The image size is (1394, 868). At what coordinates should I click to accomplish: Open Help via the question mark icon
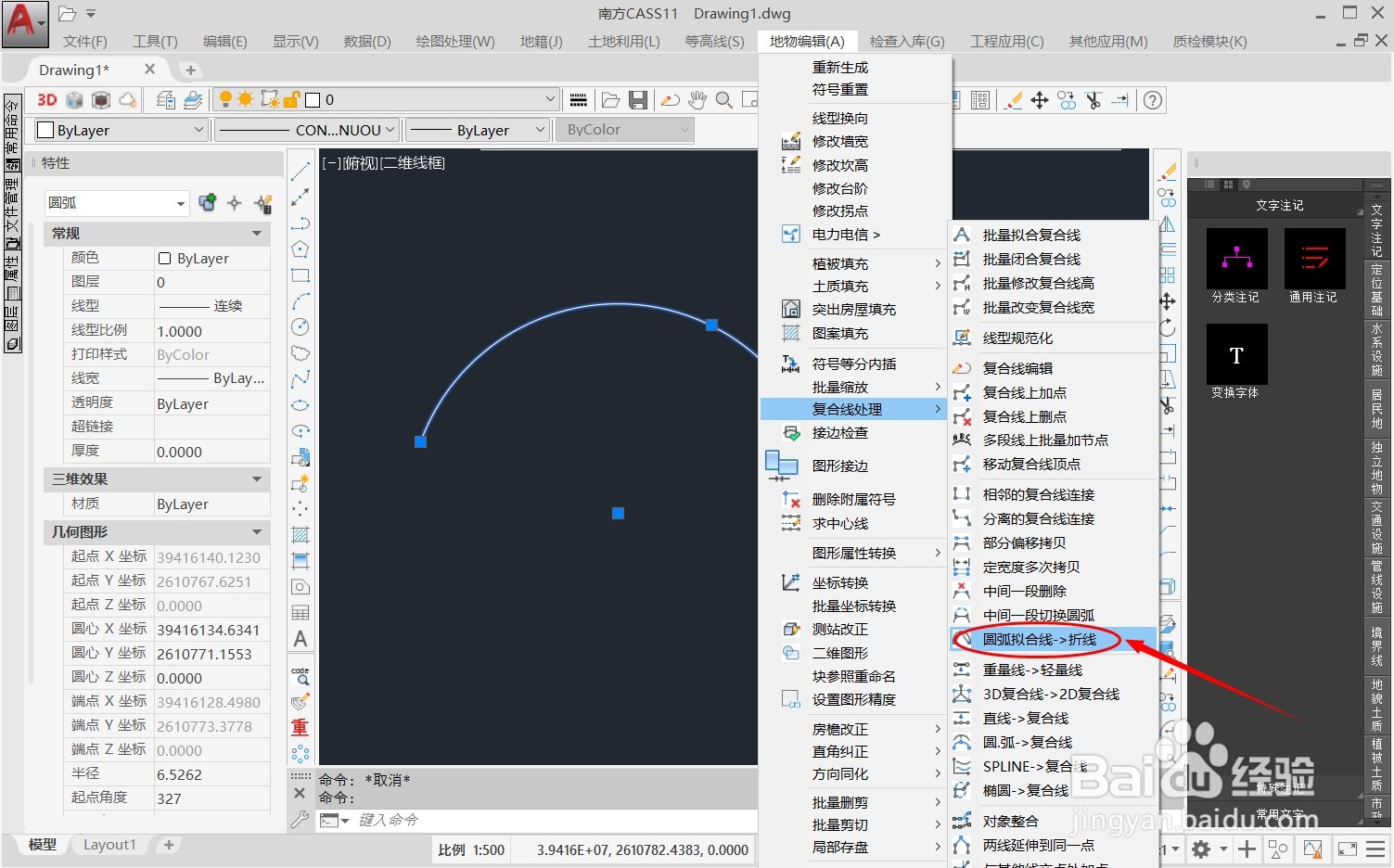coord(1152,99)
